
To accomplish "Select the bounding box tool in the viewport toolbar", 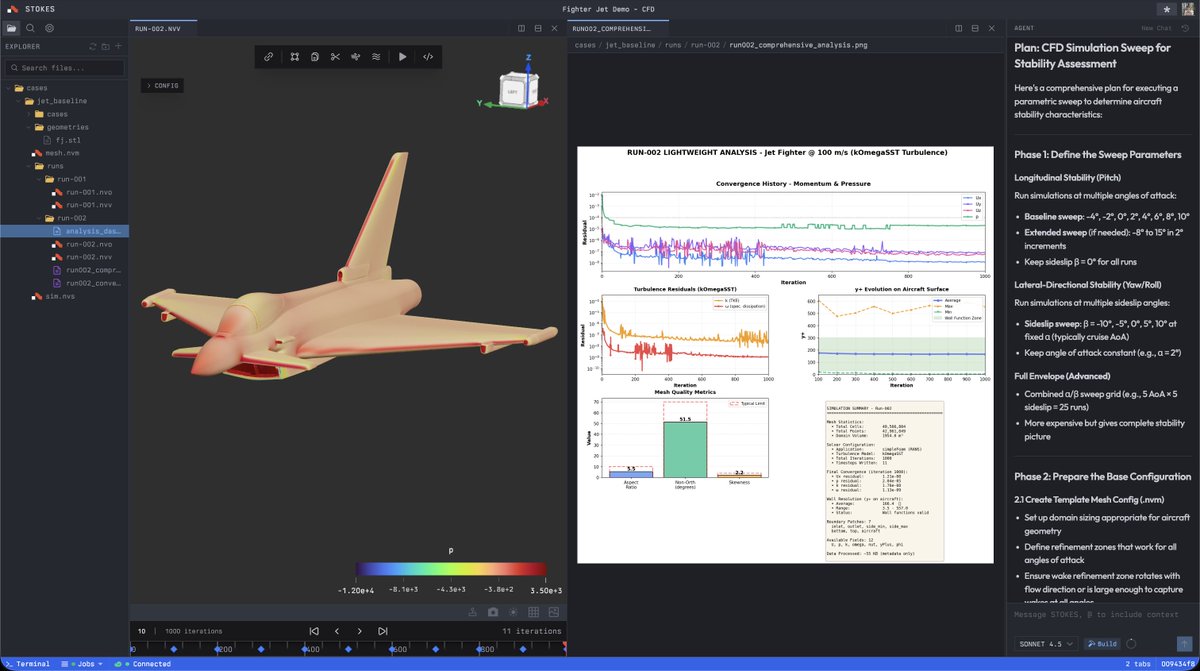I will (295, 57).
